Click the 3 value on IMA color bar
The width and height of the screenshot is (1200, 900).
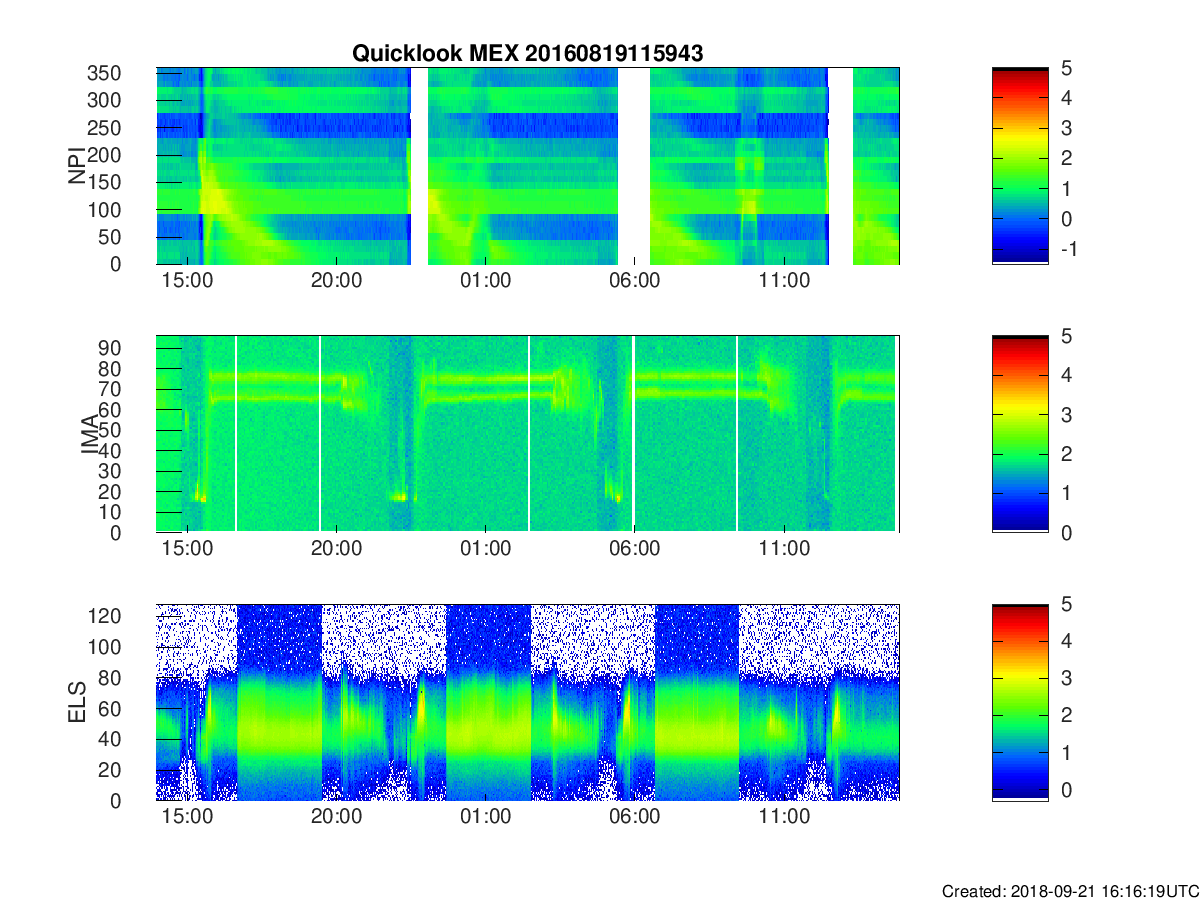(x=1066, y=414)
